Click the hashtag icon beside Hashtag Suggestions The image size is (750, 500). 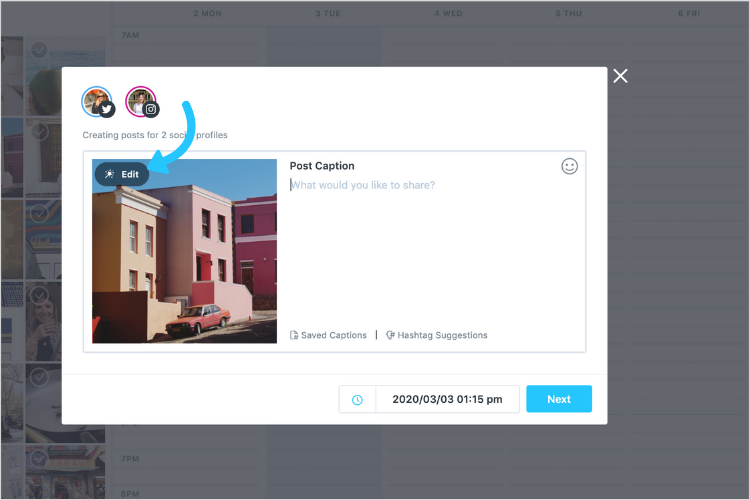(x=390, y=335)
